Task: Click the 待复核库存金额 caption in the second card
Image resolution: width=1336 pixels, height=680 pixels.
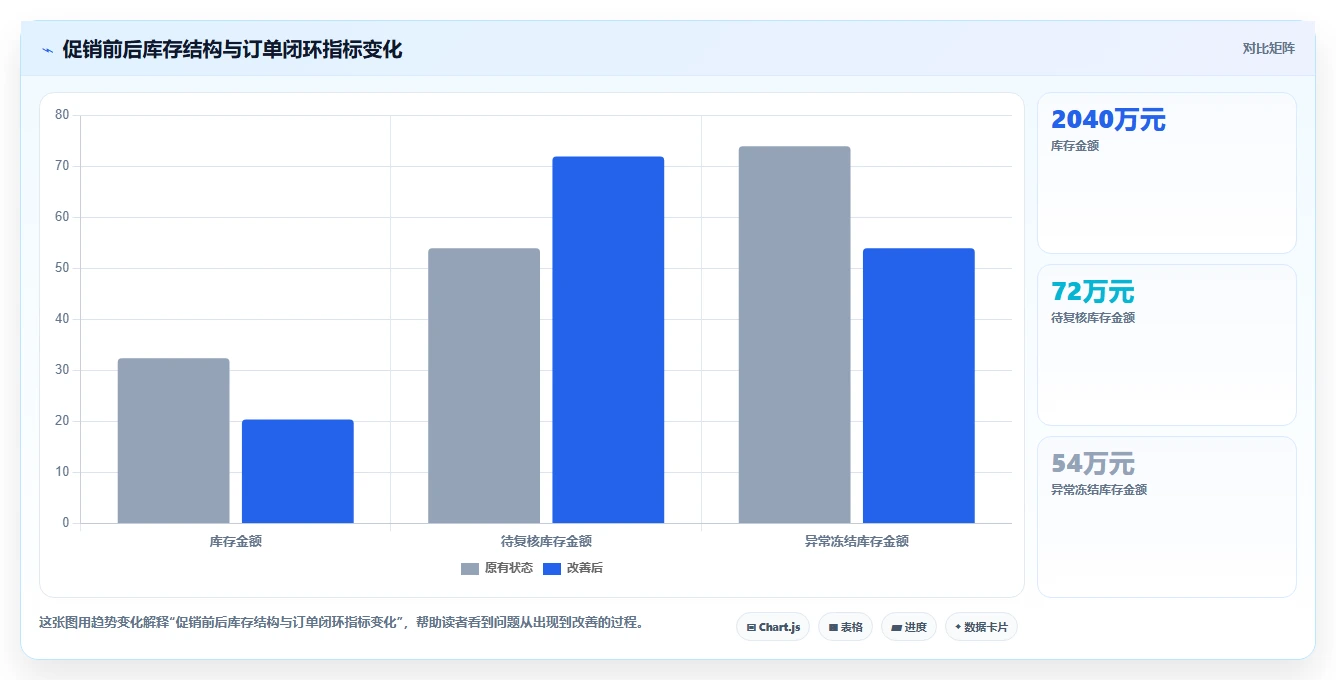Action: click(1093, 318)
